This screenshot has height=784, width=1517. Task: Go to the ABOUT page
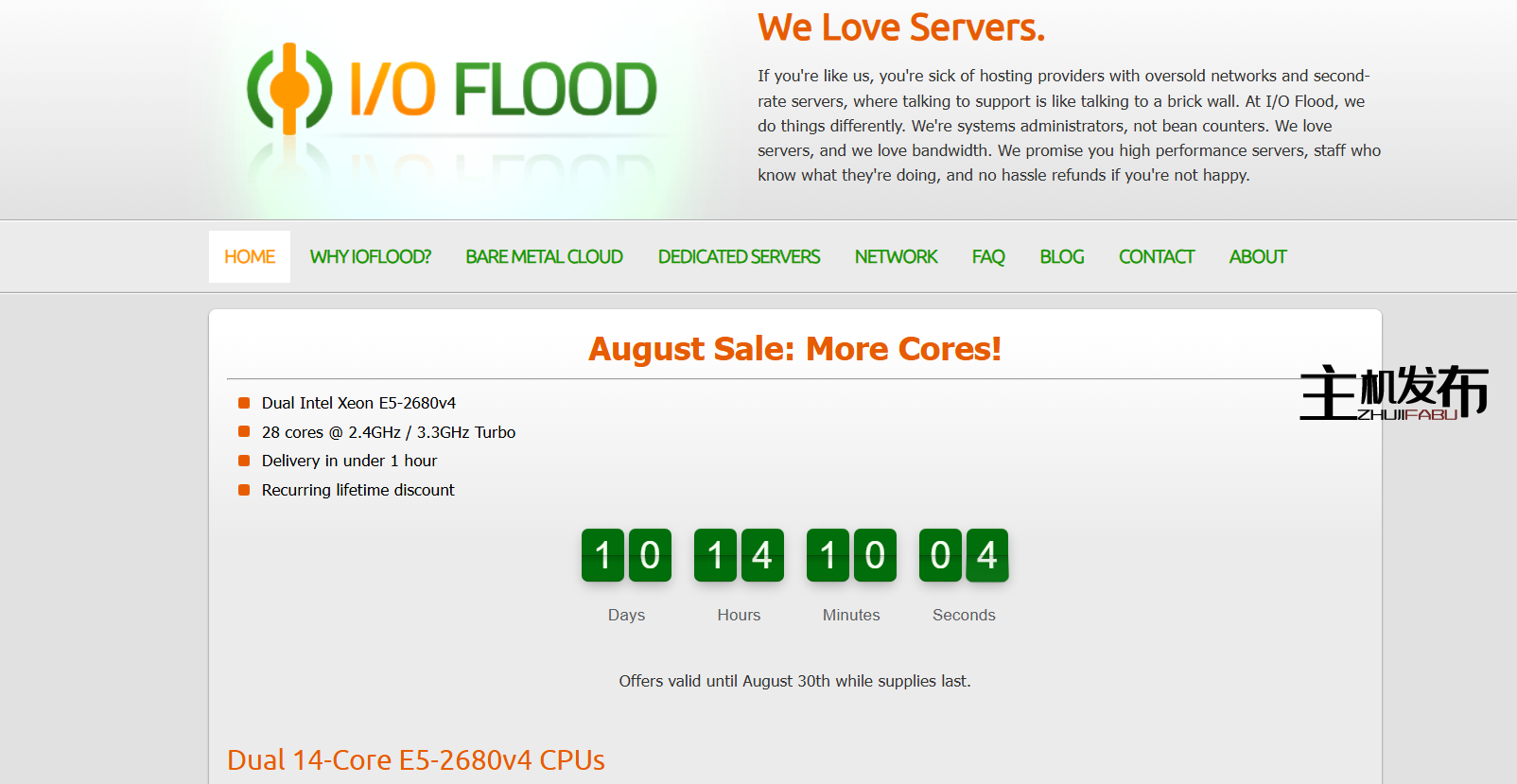[1258, 256]
